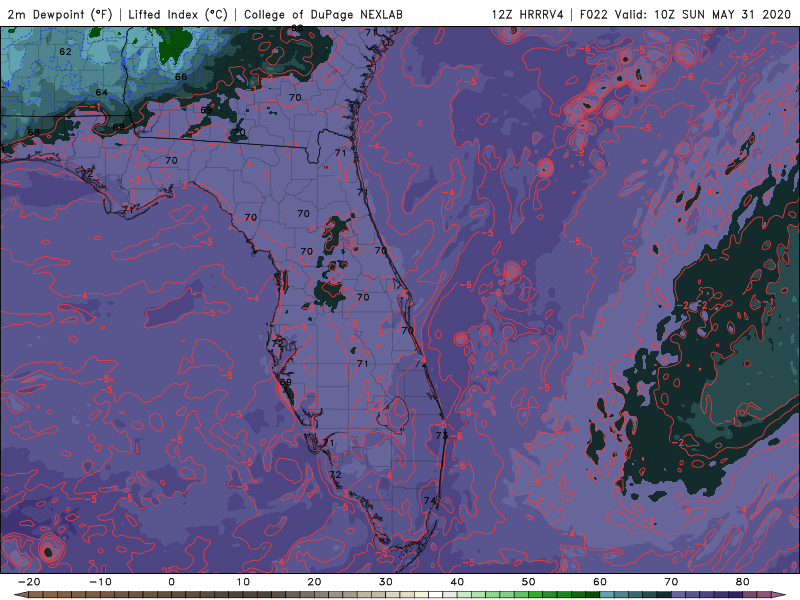The height and width of the screenshot is (600, 800).
Task: Click the "64" dewpoint value on the map
Action: coord(102,92)
